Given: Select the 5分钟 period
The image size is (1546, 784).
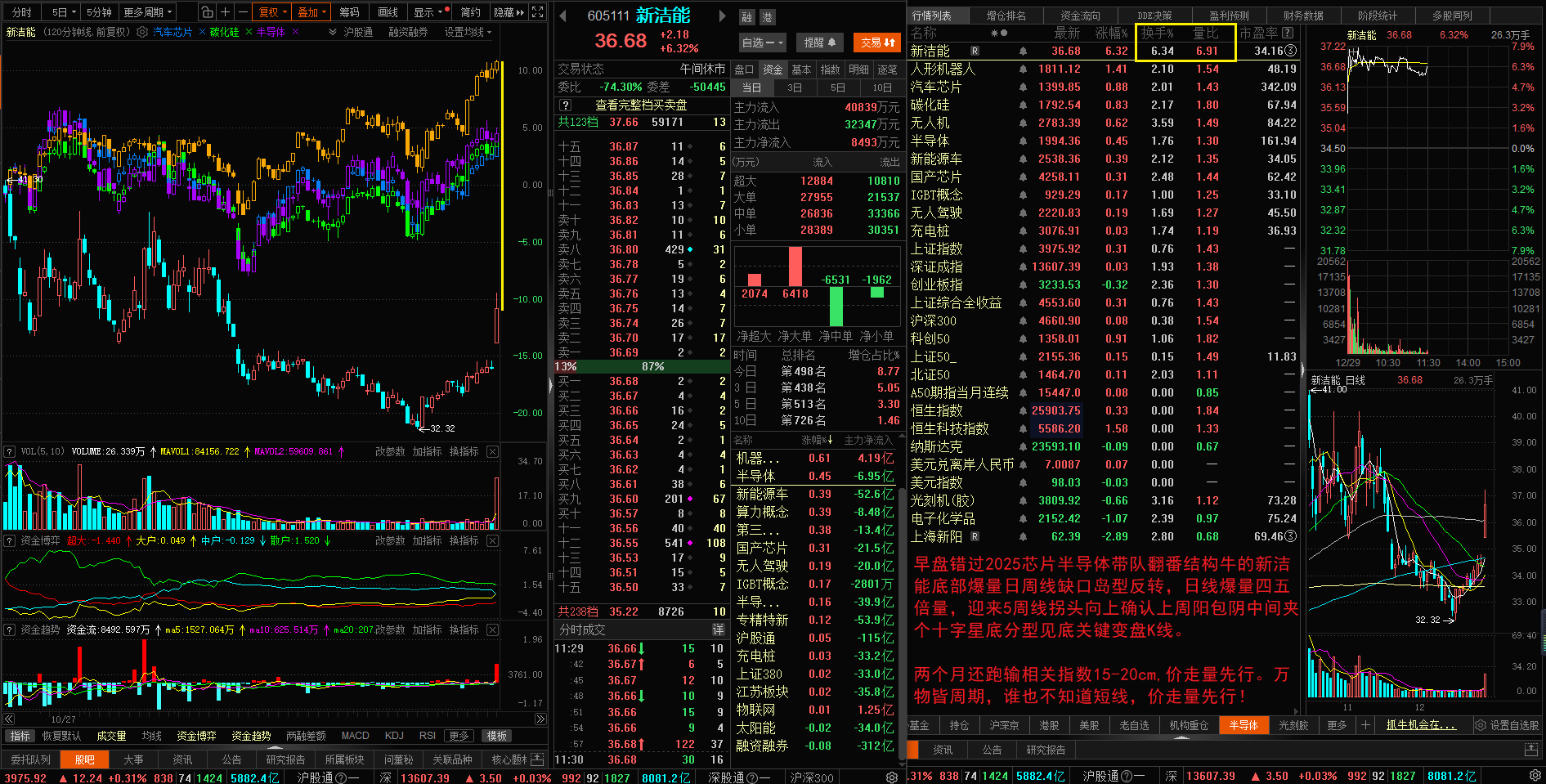Looking at the screenshot, I should (99, 12).
